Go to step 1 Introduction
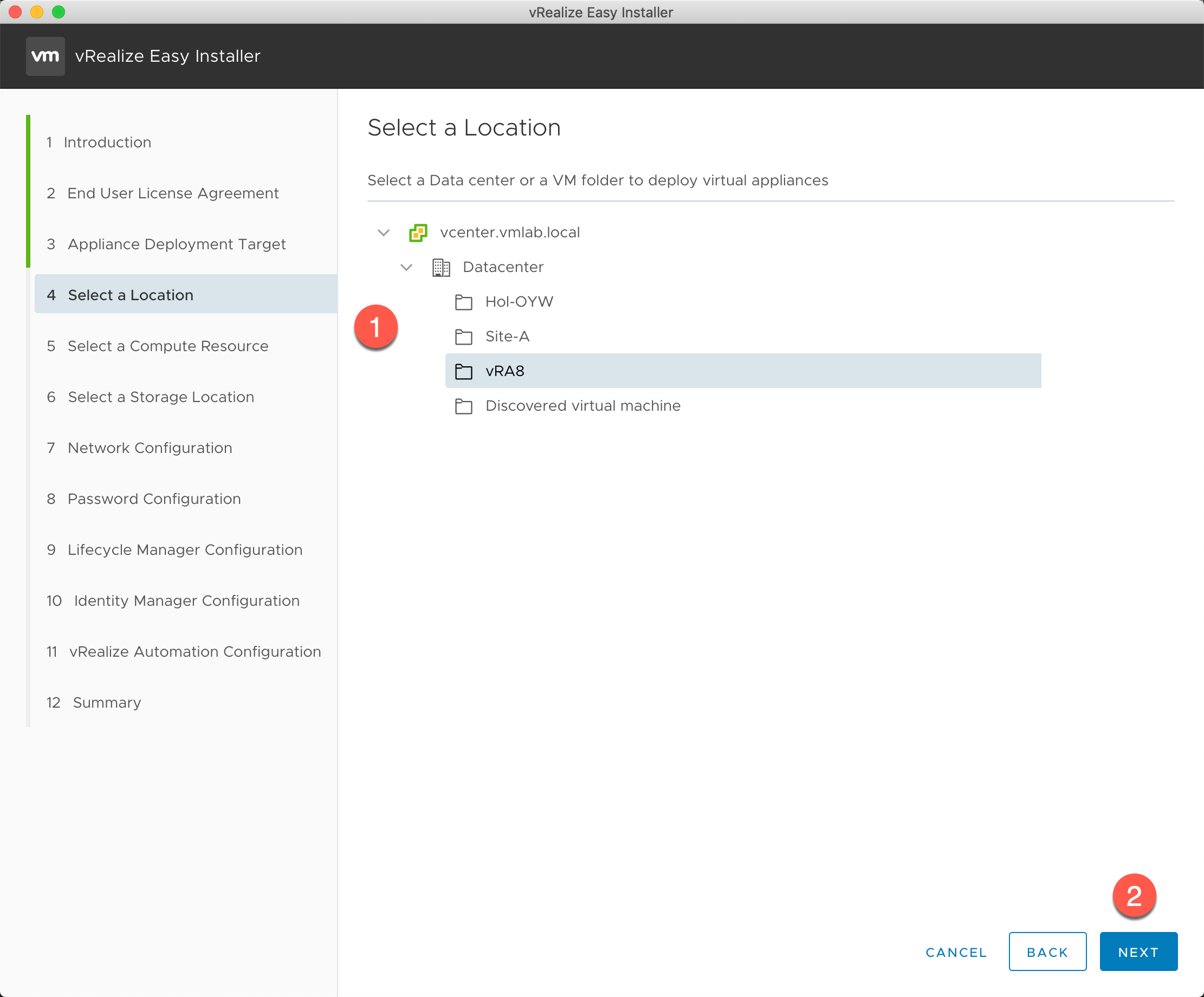Viewport: 1204px width, 997px height. 99,143
